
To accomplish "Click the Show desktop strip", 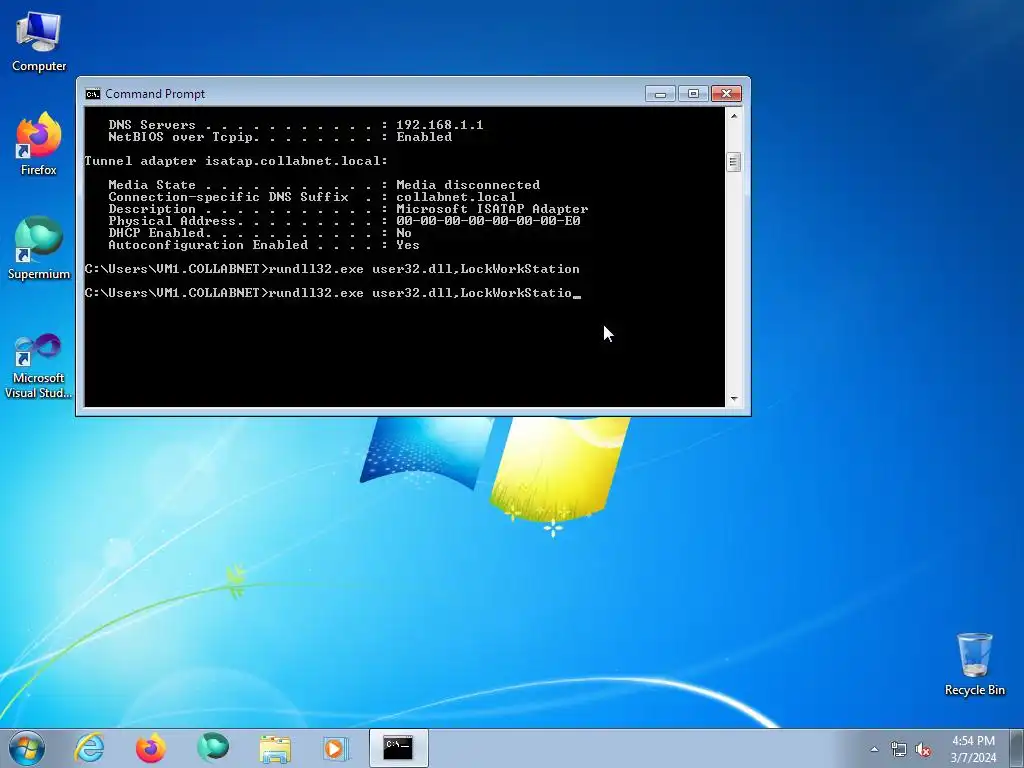I will coord(1016,748).
